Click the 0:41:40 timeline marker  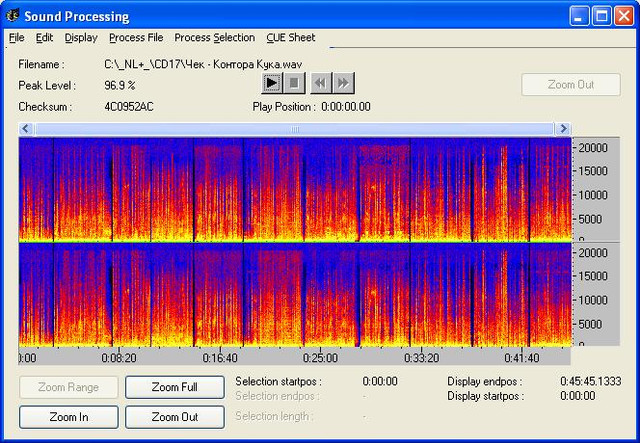[522, 358]
